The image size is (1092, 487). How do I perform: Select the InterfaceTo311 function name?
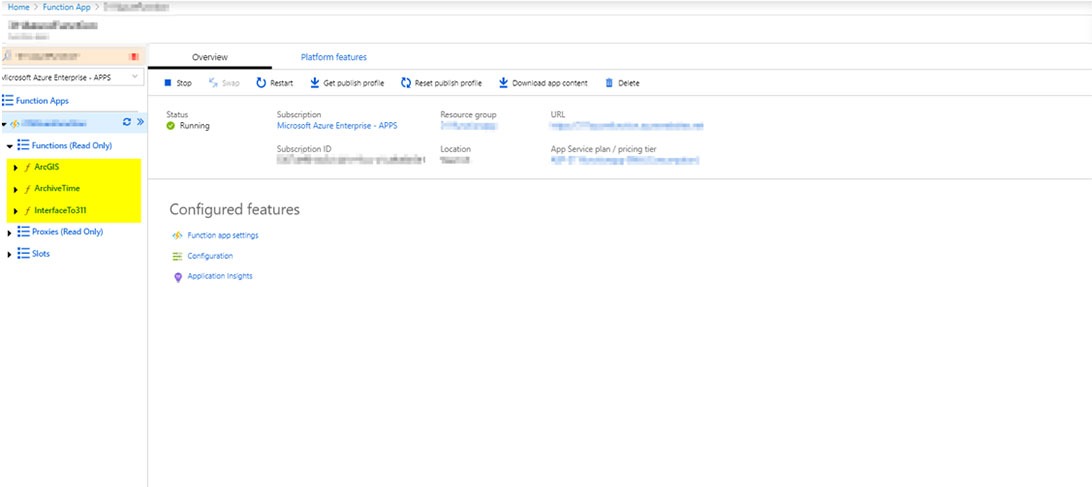[x=61, y=210]
